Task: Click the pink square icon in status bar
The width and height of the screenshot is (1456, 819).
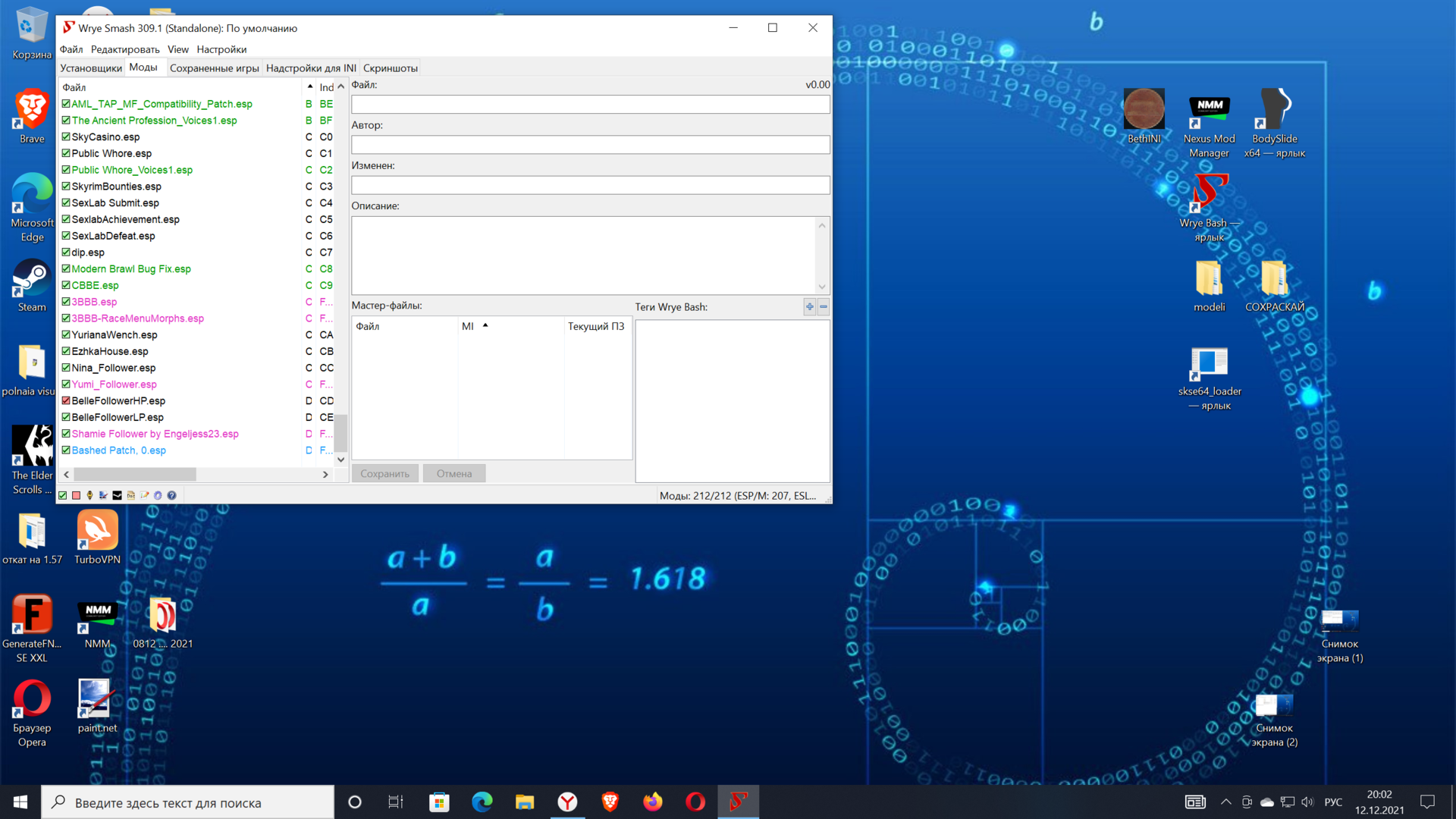Action: pyautogui.click(x=76, y=495)
